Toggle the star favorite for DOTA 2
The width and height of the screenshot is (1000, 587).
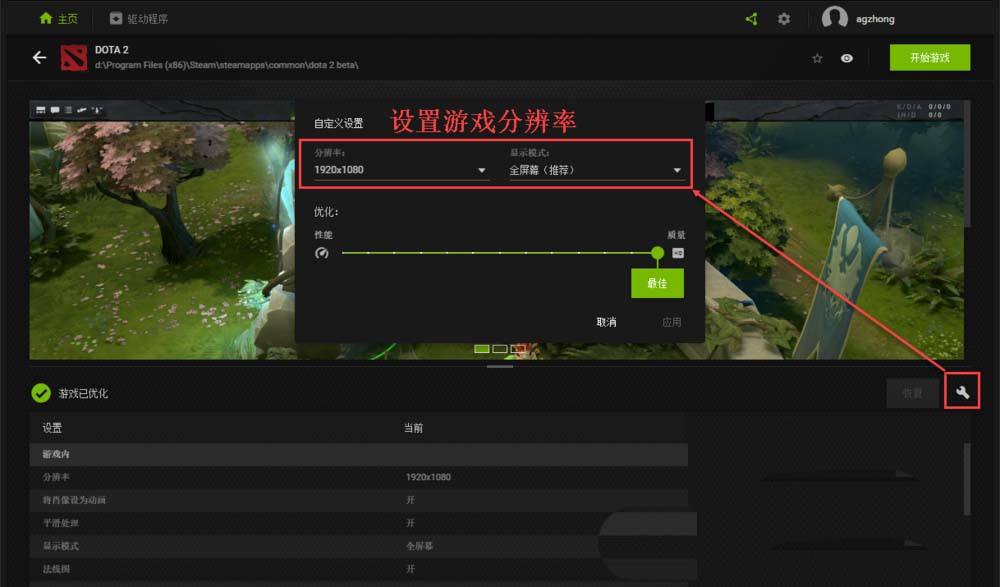pyautogui.click(x=817, y=59)
